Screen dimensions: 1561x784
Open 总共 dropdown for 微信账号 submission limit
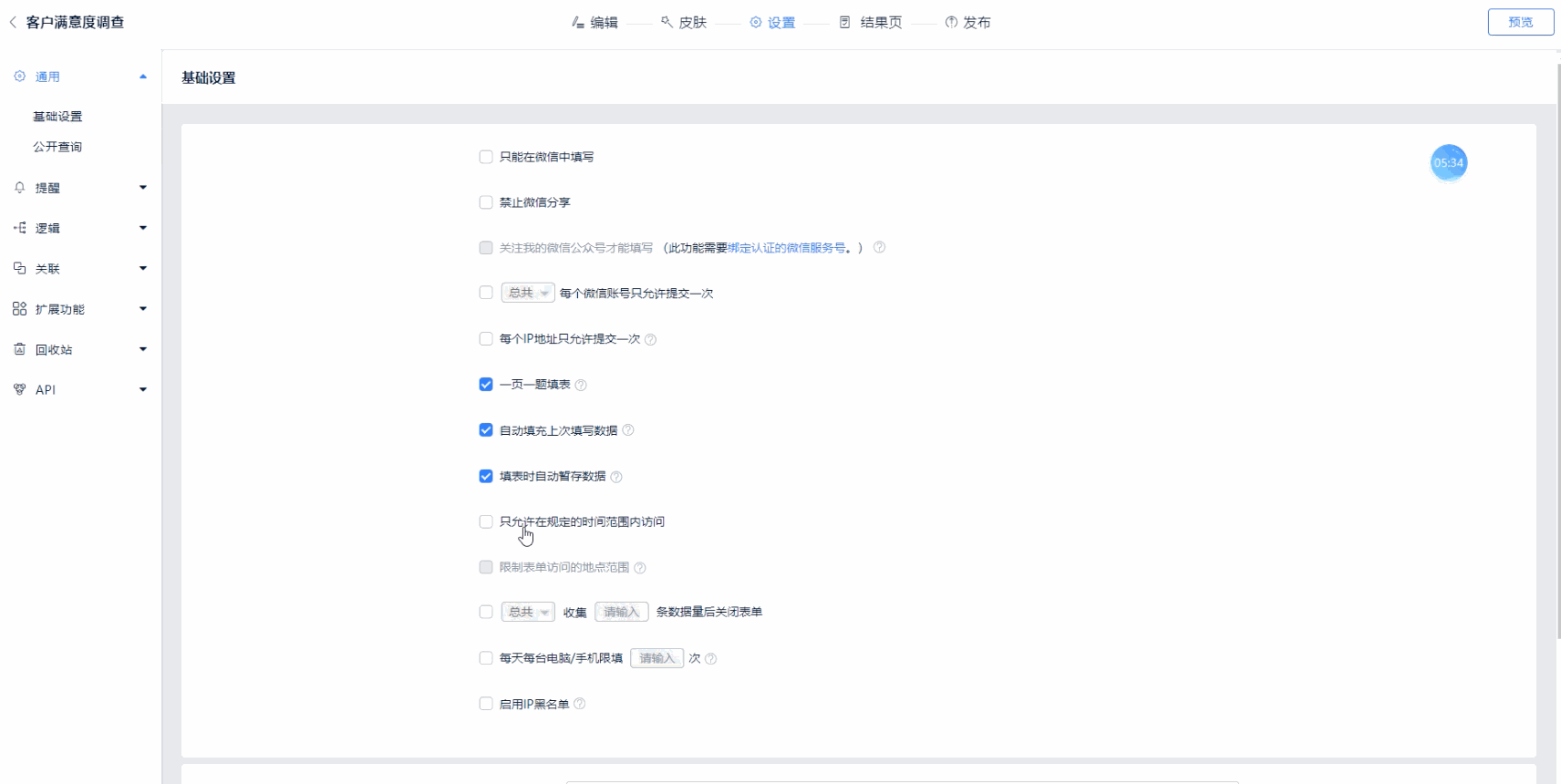(x=527, y=293)
